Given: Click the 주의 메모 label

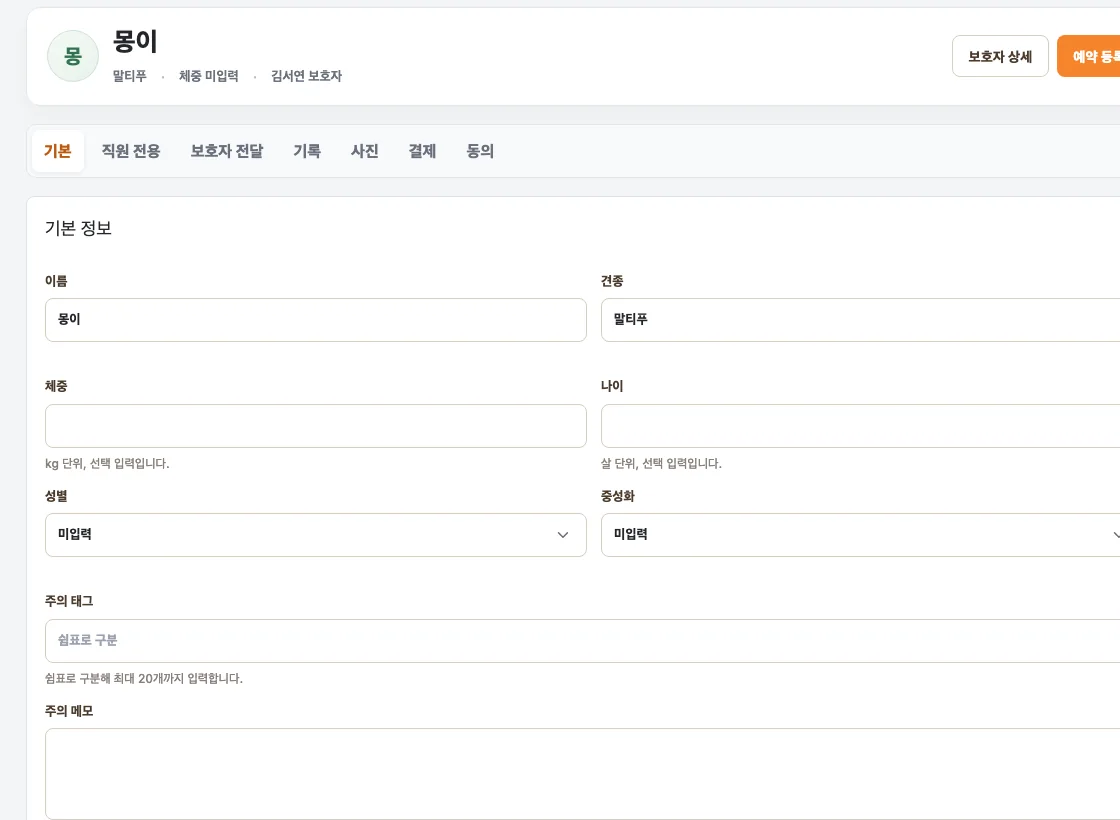Looking at the screenshot, I should coord(69,711).
